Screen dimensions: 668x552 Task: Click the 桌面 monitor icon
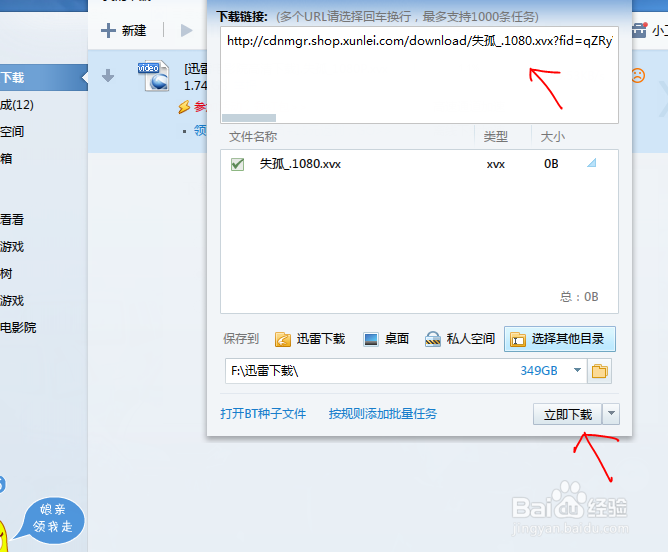point(371,339)
